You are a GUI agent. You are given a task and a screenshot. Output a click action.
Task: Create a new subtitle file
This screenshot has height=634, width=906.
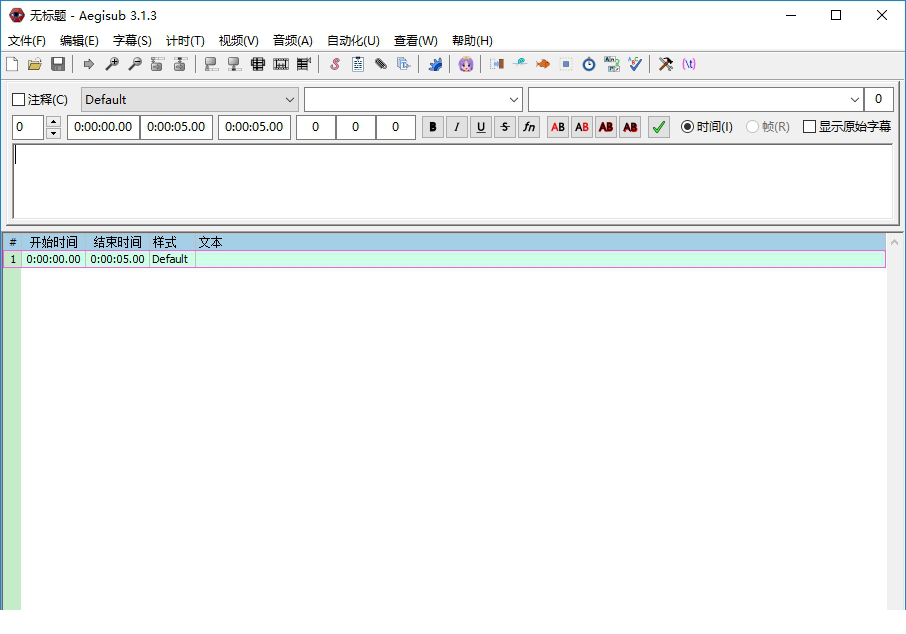[x=12, y=64]
